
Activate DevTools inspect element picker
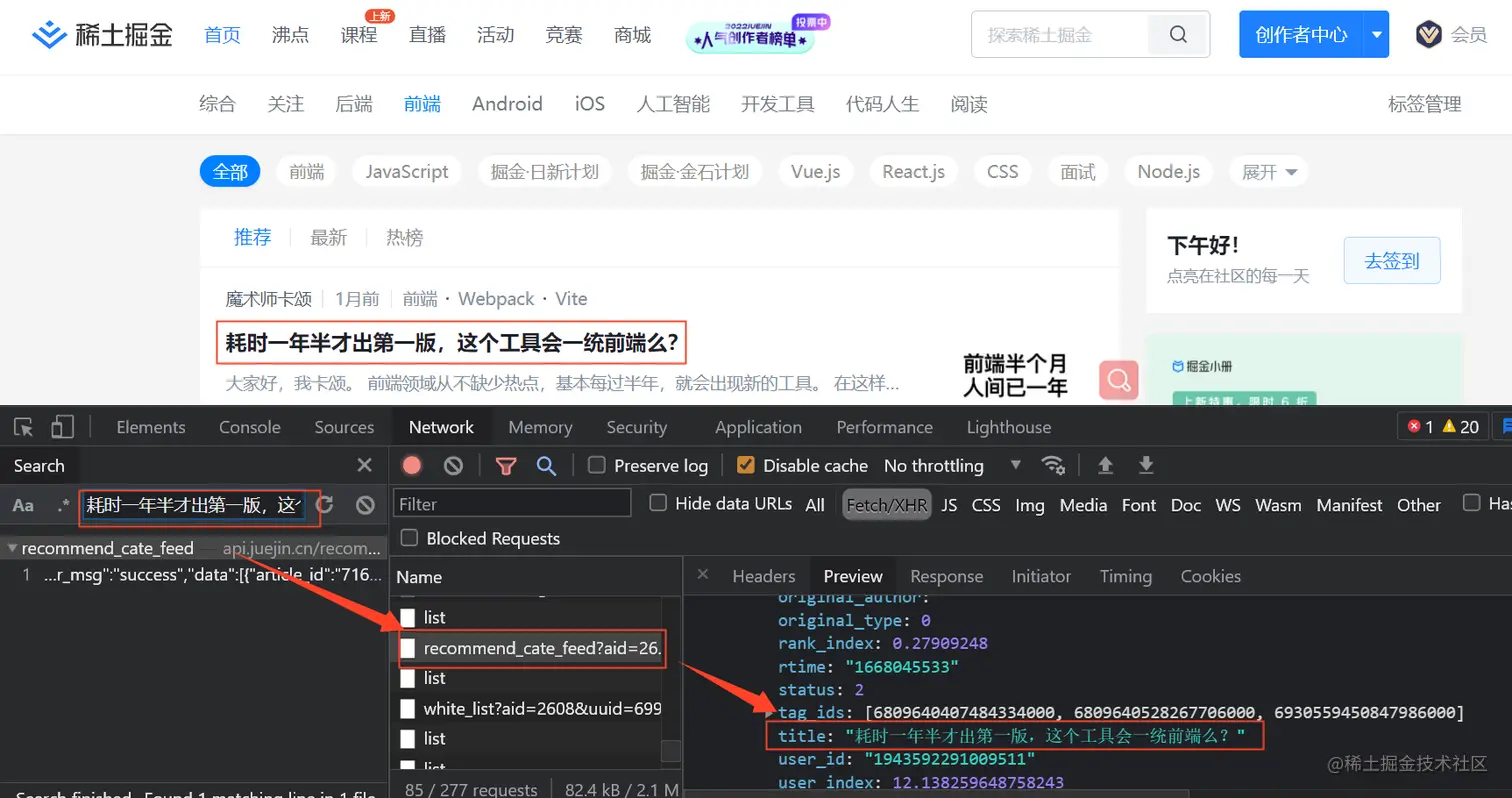click(x=24, y=427)
